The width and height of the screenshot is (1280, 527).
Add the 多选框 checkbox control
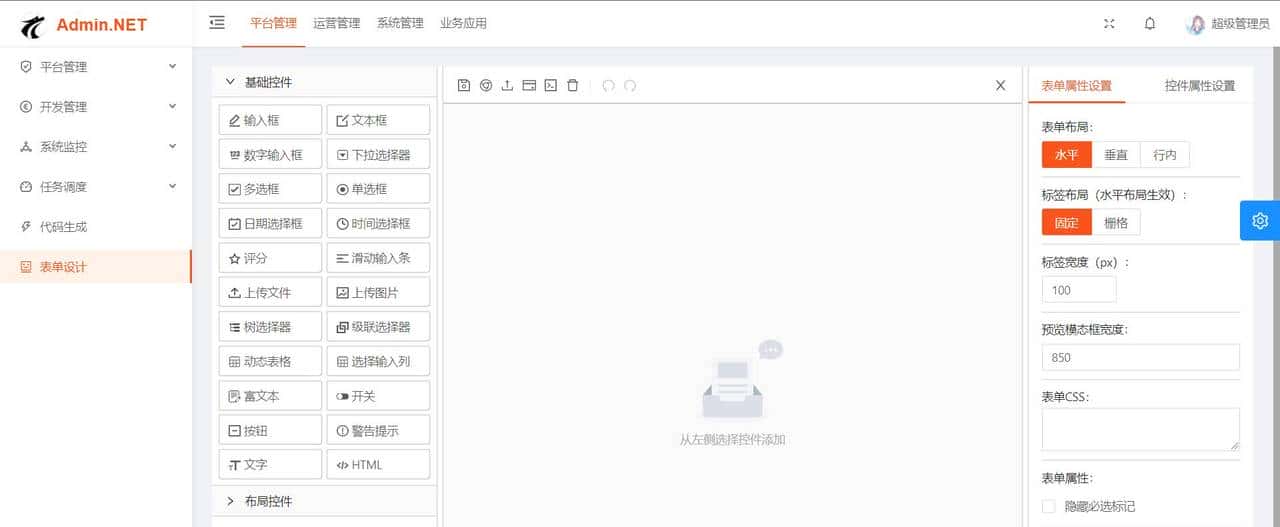click(270, 189)
